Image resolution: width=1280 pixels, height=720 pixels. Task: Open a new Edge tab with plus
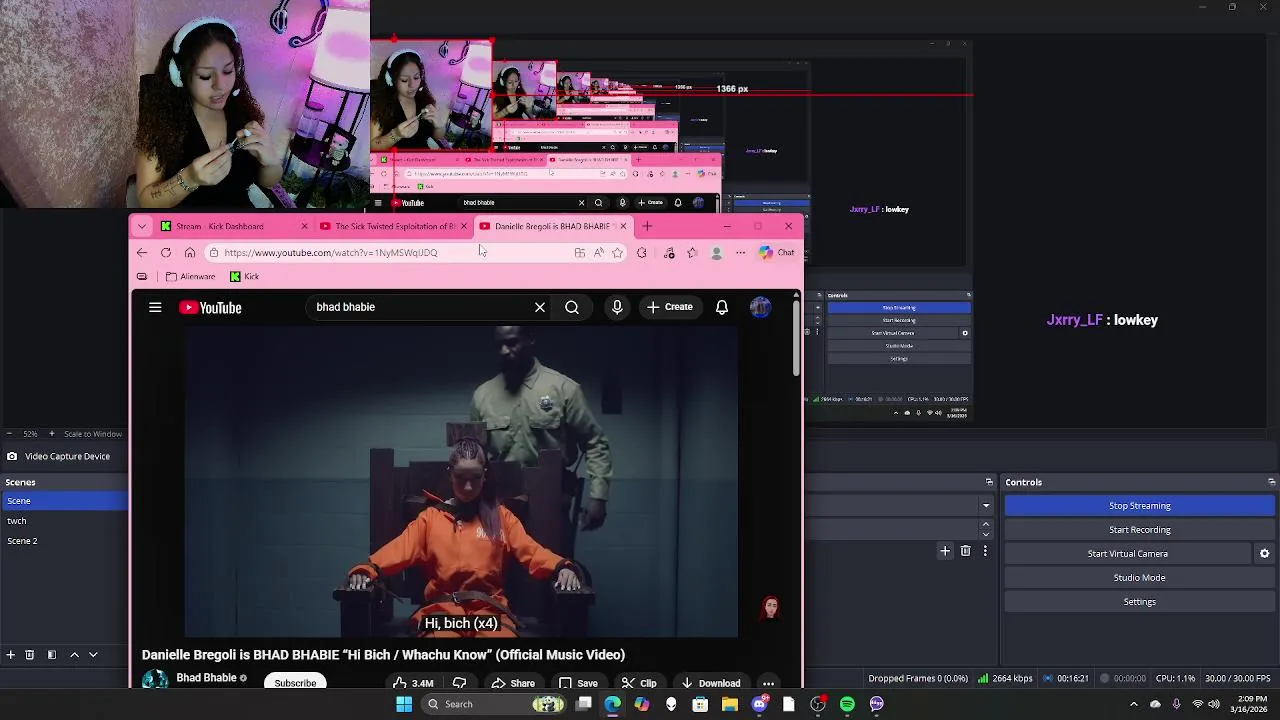647,226
